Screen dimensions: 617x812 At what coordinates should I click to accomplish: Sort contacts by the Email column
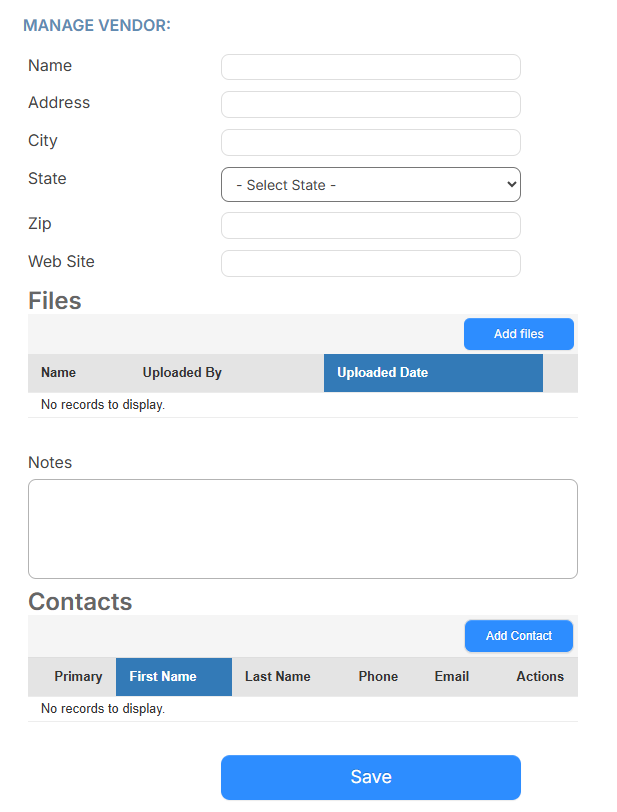click(x=451, y=676)
